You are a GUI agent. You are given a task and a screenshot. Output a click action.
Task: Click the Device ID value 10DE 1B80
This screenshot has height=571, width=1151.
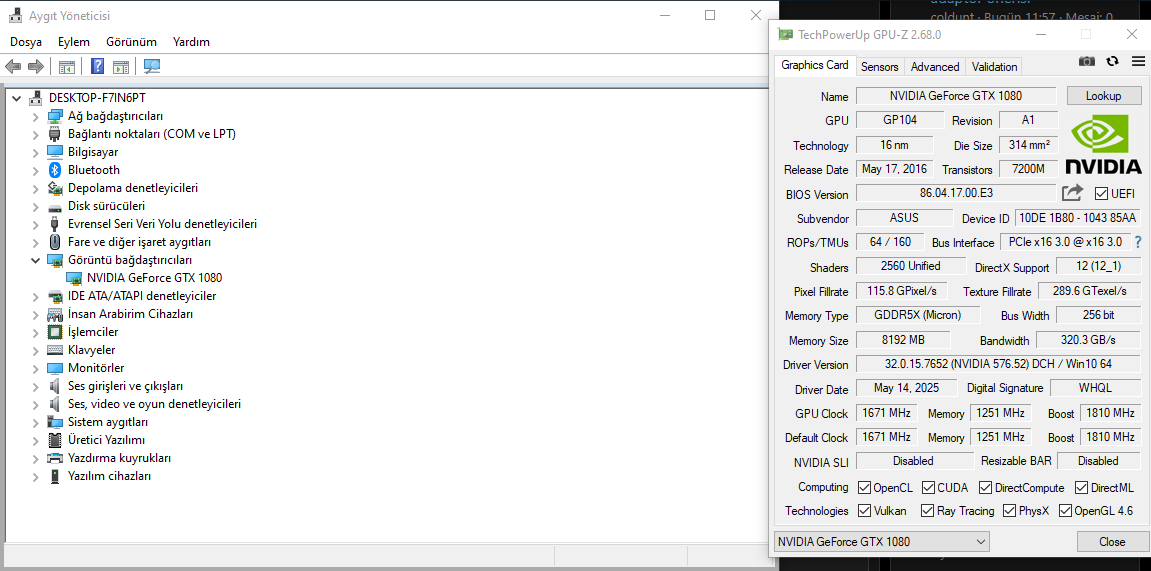pyautogui.click(x=1078, y=219)
